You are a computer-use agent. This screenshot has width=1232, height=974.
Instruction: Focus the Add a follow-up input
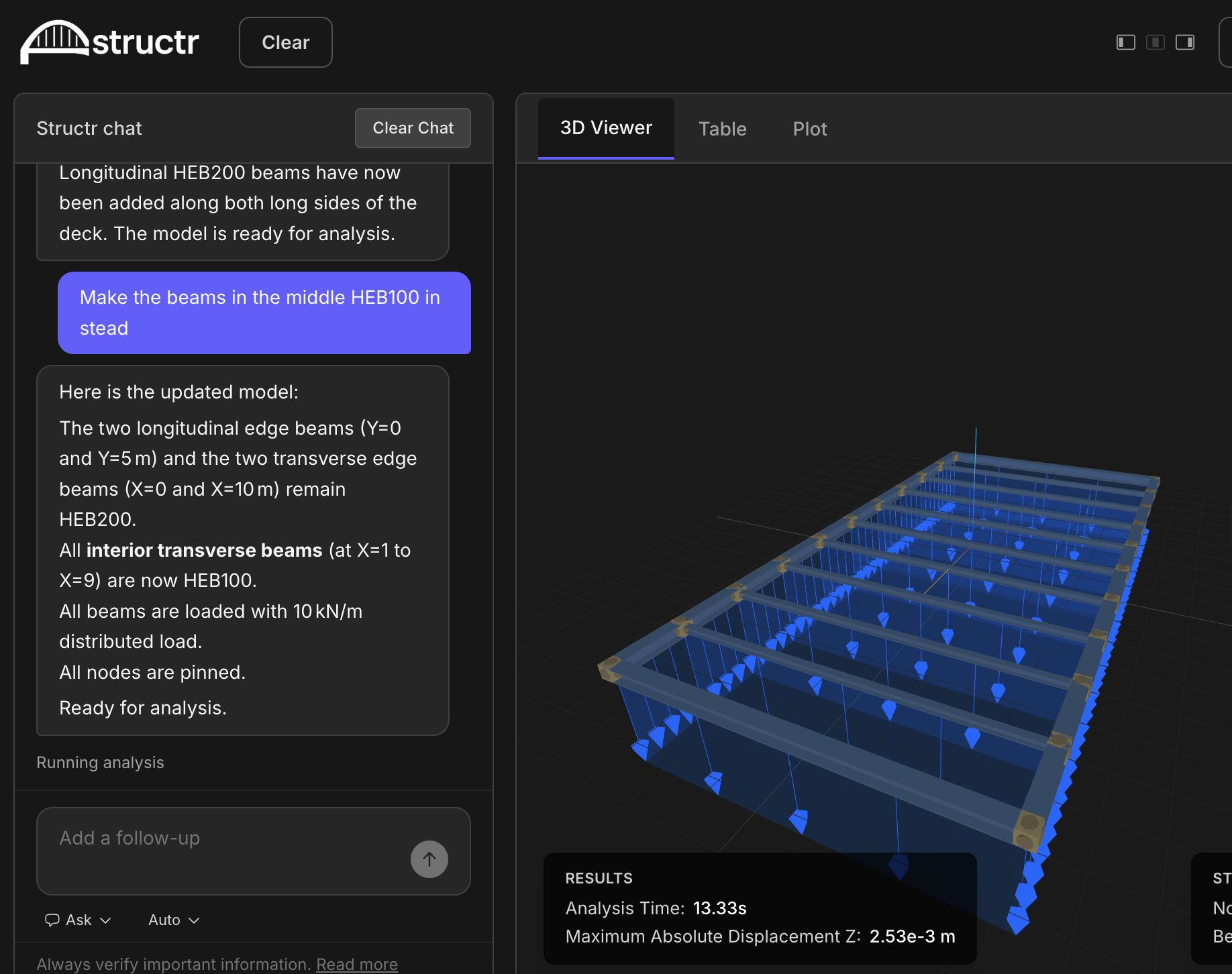coord(254,851)
